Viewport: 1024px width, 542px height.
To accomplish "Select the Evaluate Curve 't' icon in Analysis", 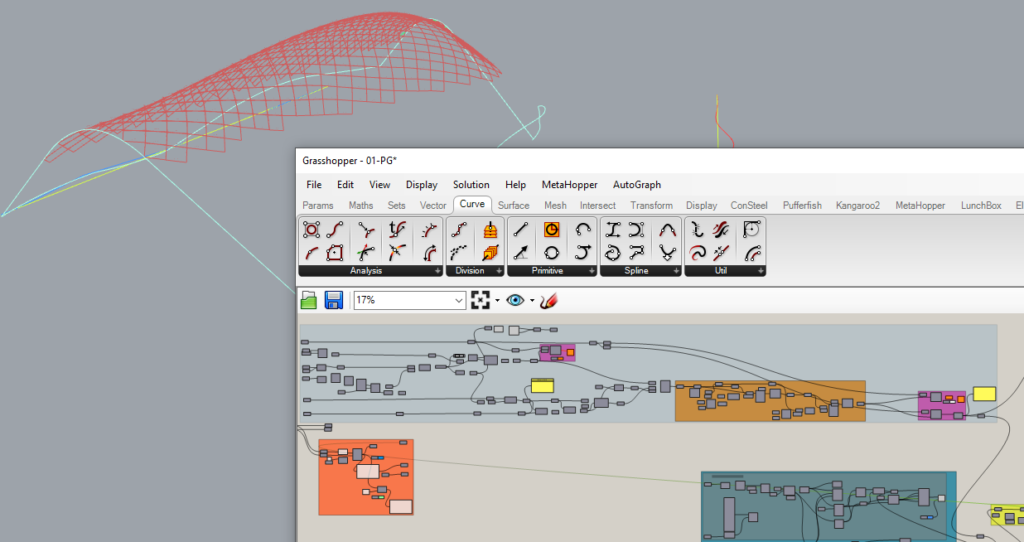I will coord(397,230).
